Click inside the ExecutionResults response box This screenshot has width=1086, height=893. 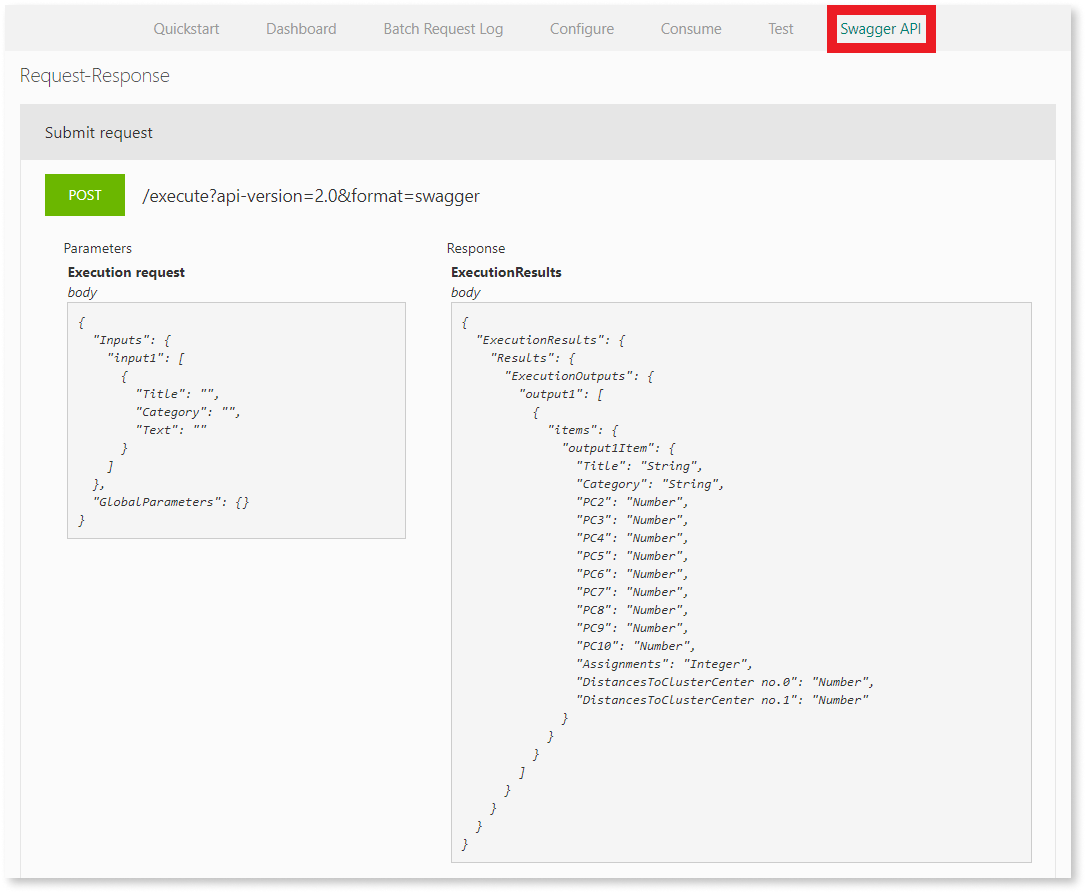(740, 580)
